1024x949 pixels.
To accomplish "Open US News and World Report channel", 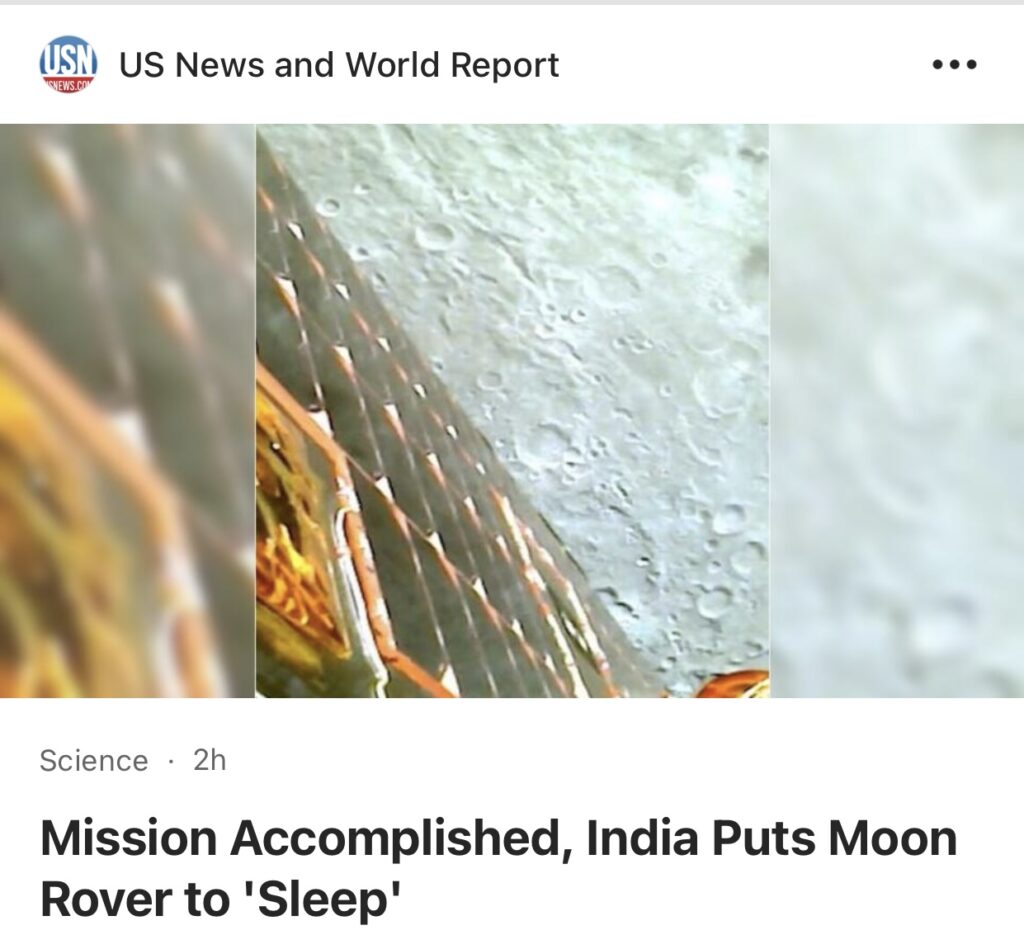I will pyautogui.click(x=339, y=65).
